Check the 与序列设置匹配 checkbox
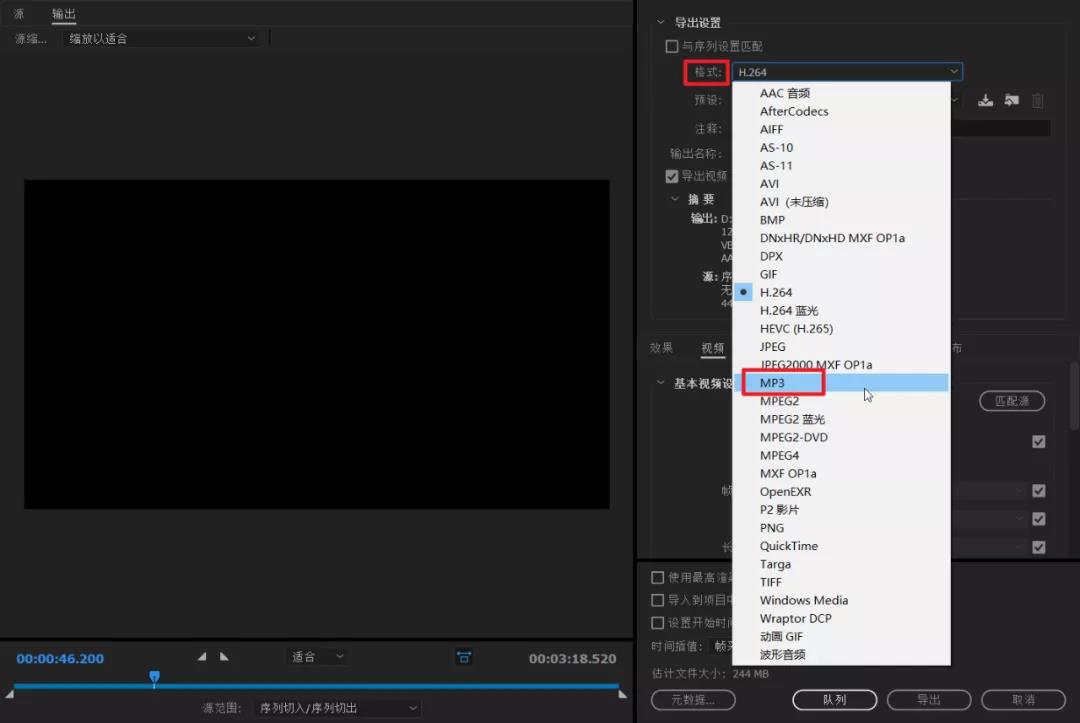Screen dimensions: 1080x723 point(672,46)
